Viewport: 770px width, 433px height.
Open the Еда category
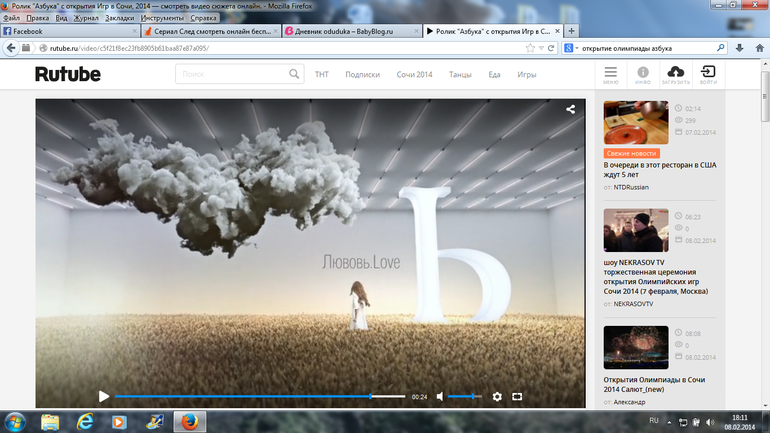494,75
